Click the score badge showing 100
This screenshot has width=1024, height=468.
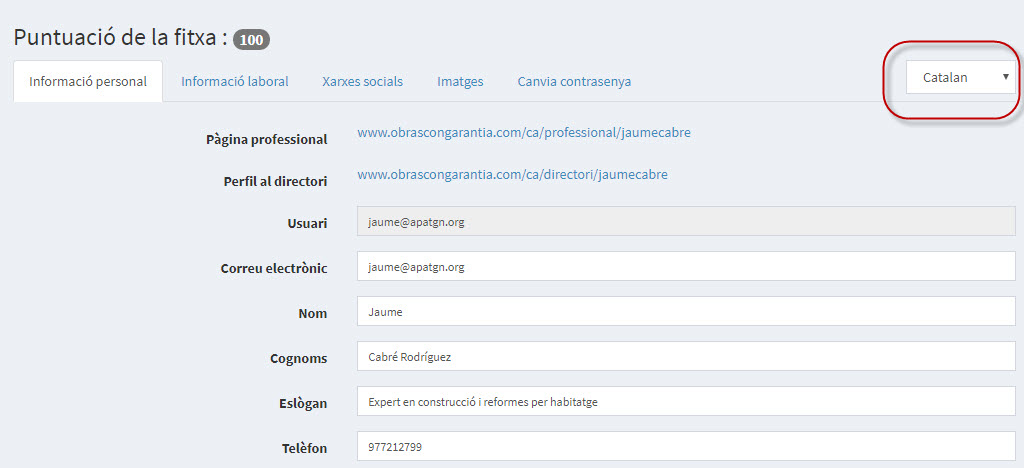coord(251,40)
